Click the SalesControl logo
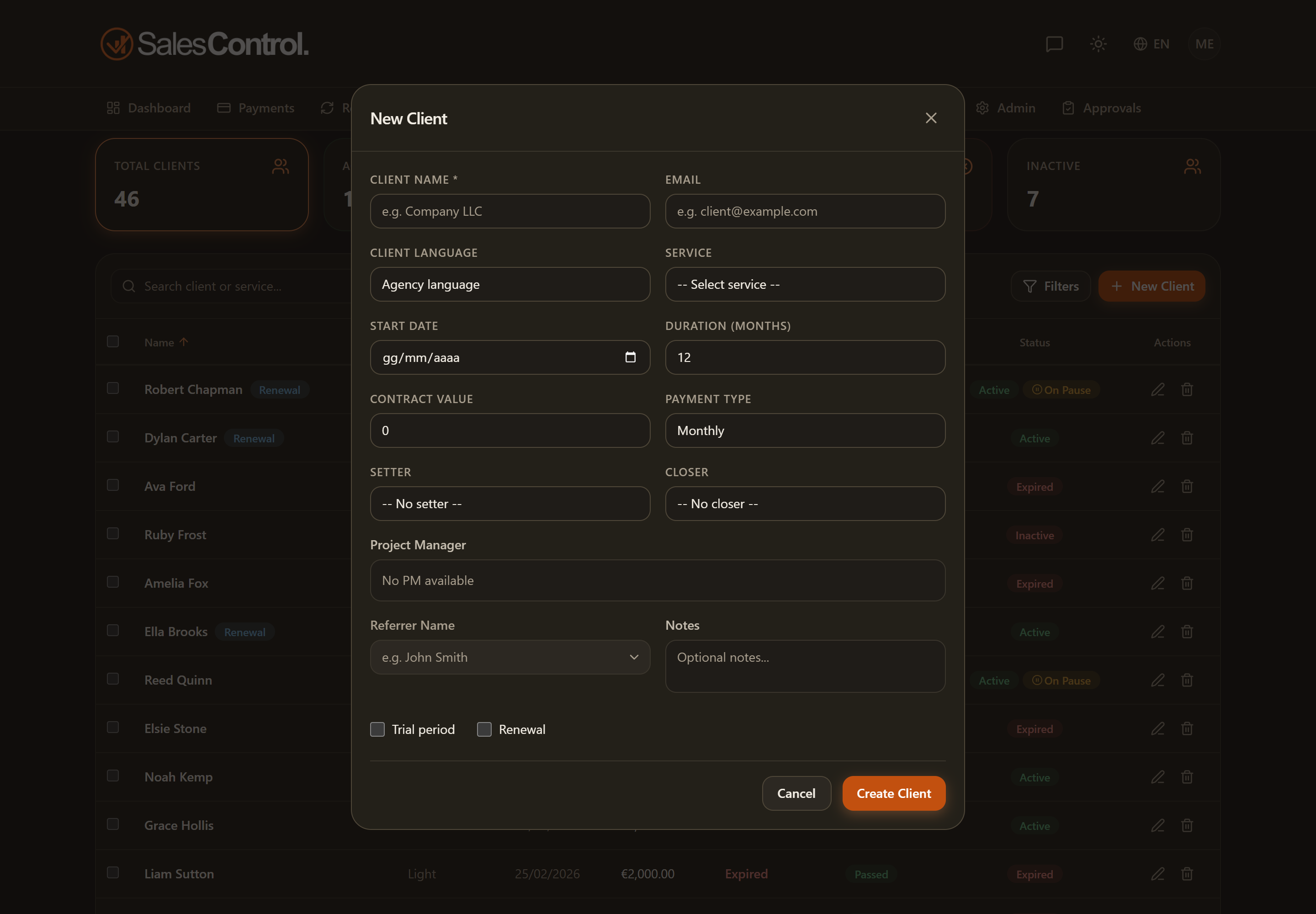Image resolution: width=1316 pixels, height=914 pixels. 204,44
